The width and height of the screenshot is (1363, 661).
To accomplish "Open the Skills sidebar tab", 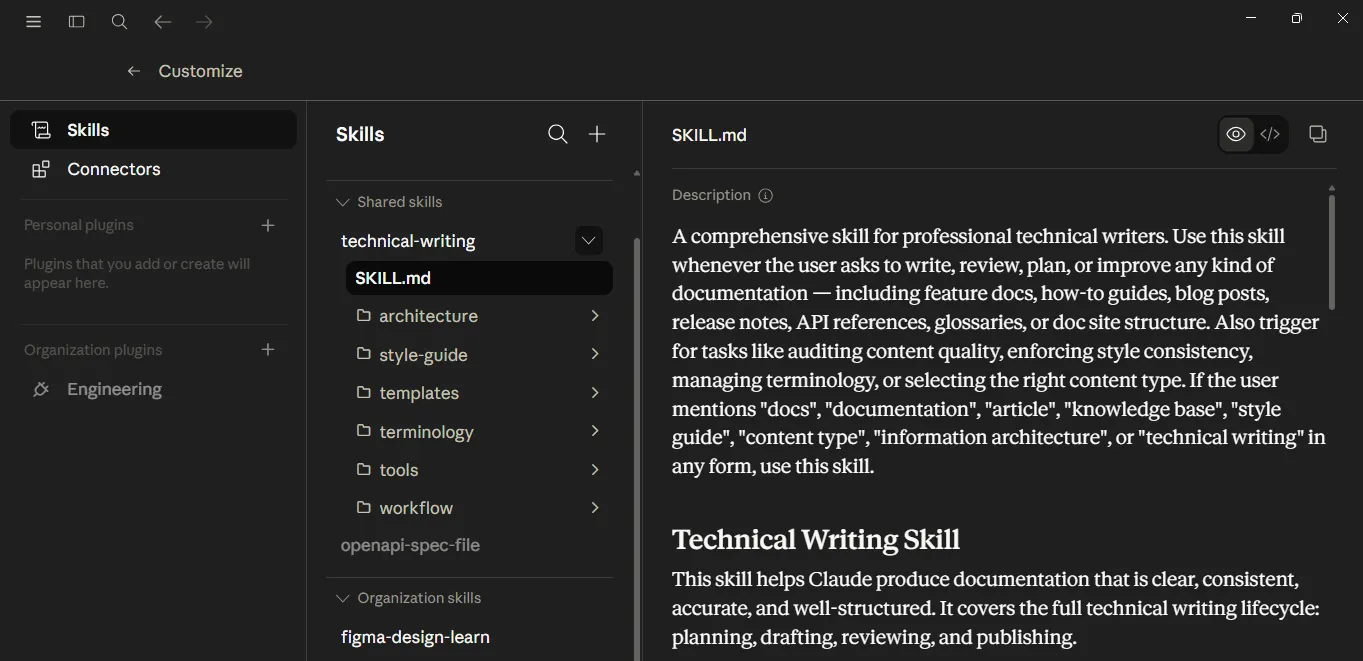I will click(153, 130).
